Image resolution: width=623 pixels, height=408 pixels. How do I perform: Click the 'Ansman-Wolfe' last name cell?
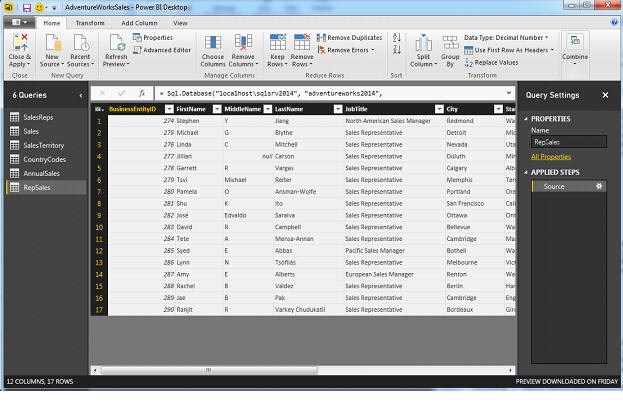click(308, 191)
